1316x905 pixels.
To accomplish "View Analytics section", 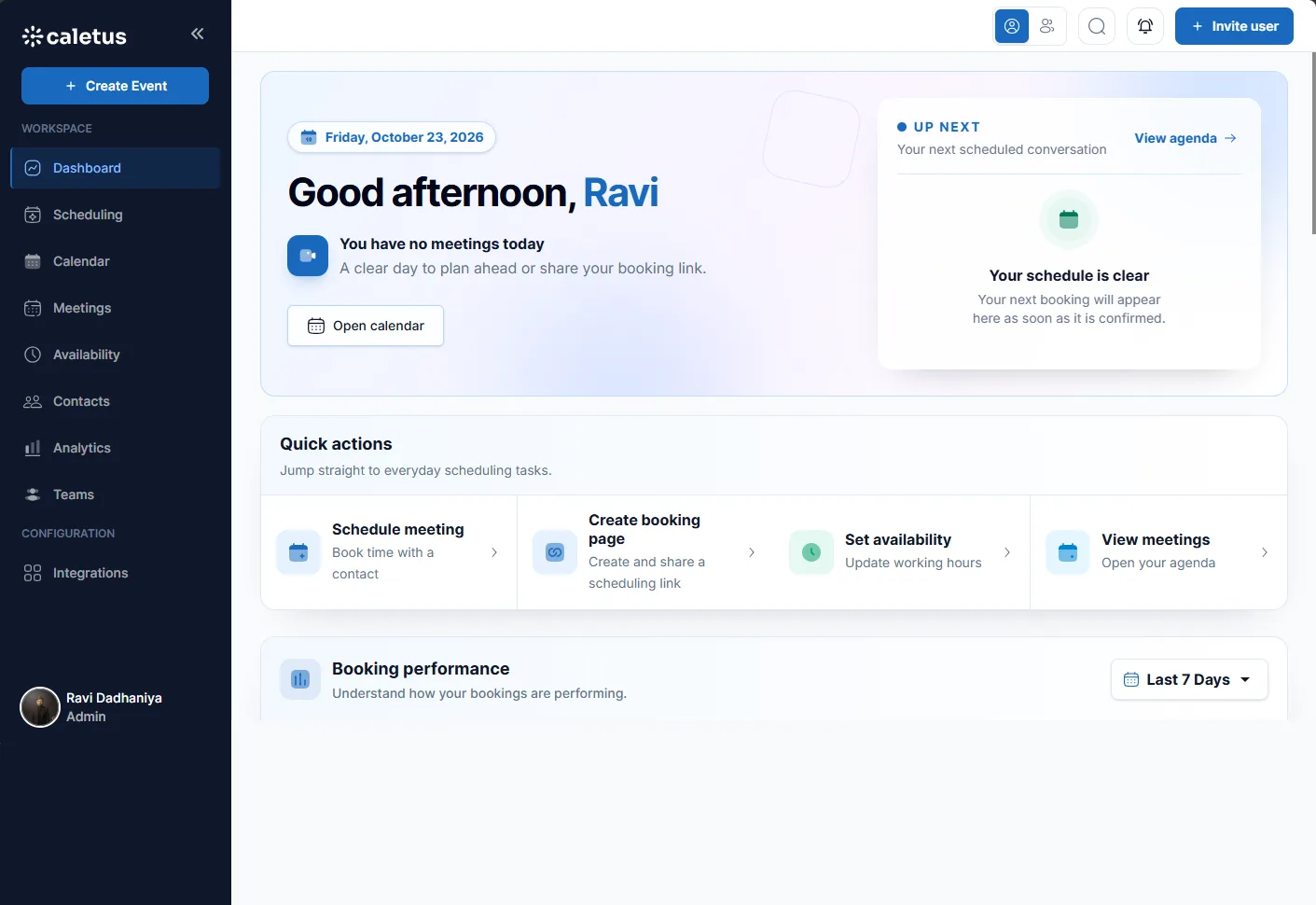I will pos(115,448).
